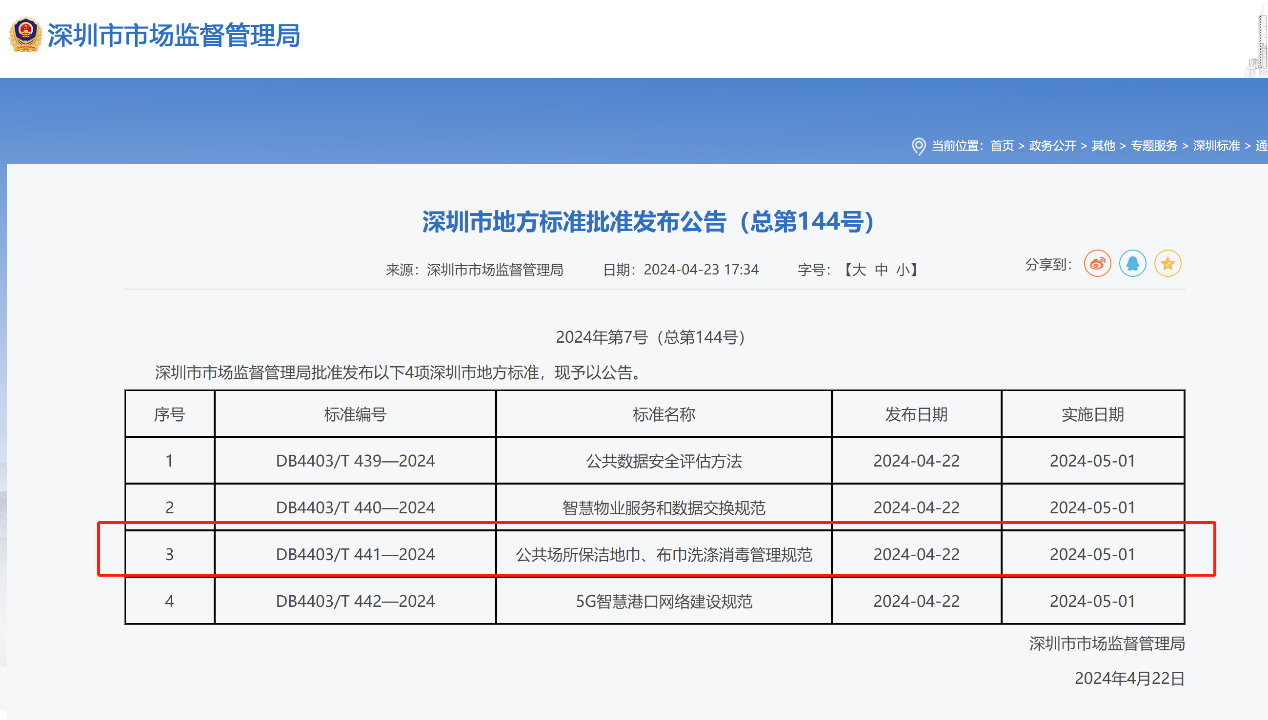Click the 发布日期 column header
Image resolution: width=1268 pixels, height=720 pixels.
point(916,414)
